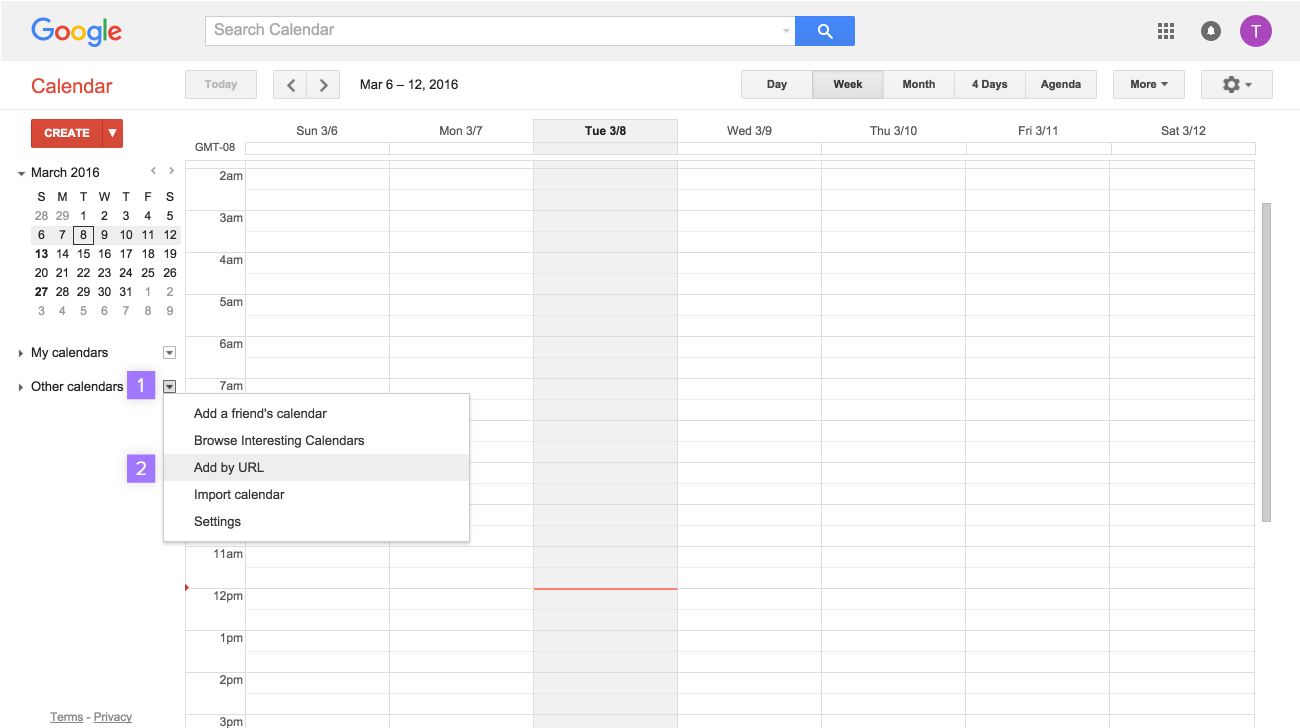Show next month in mini calendar
This screenshot has width=1300, height=728.
tap(172, 171)
